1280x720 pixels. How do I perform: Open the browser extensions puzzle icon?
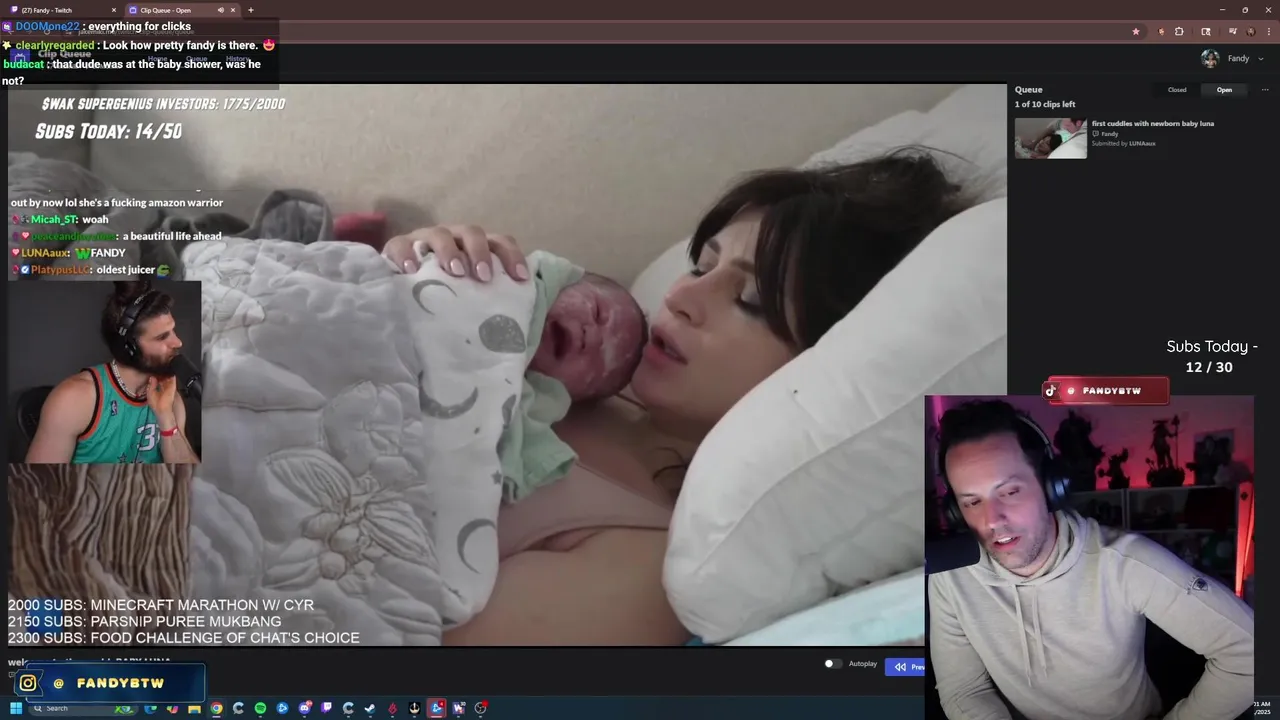(1179, 32)
